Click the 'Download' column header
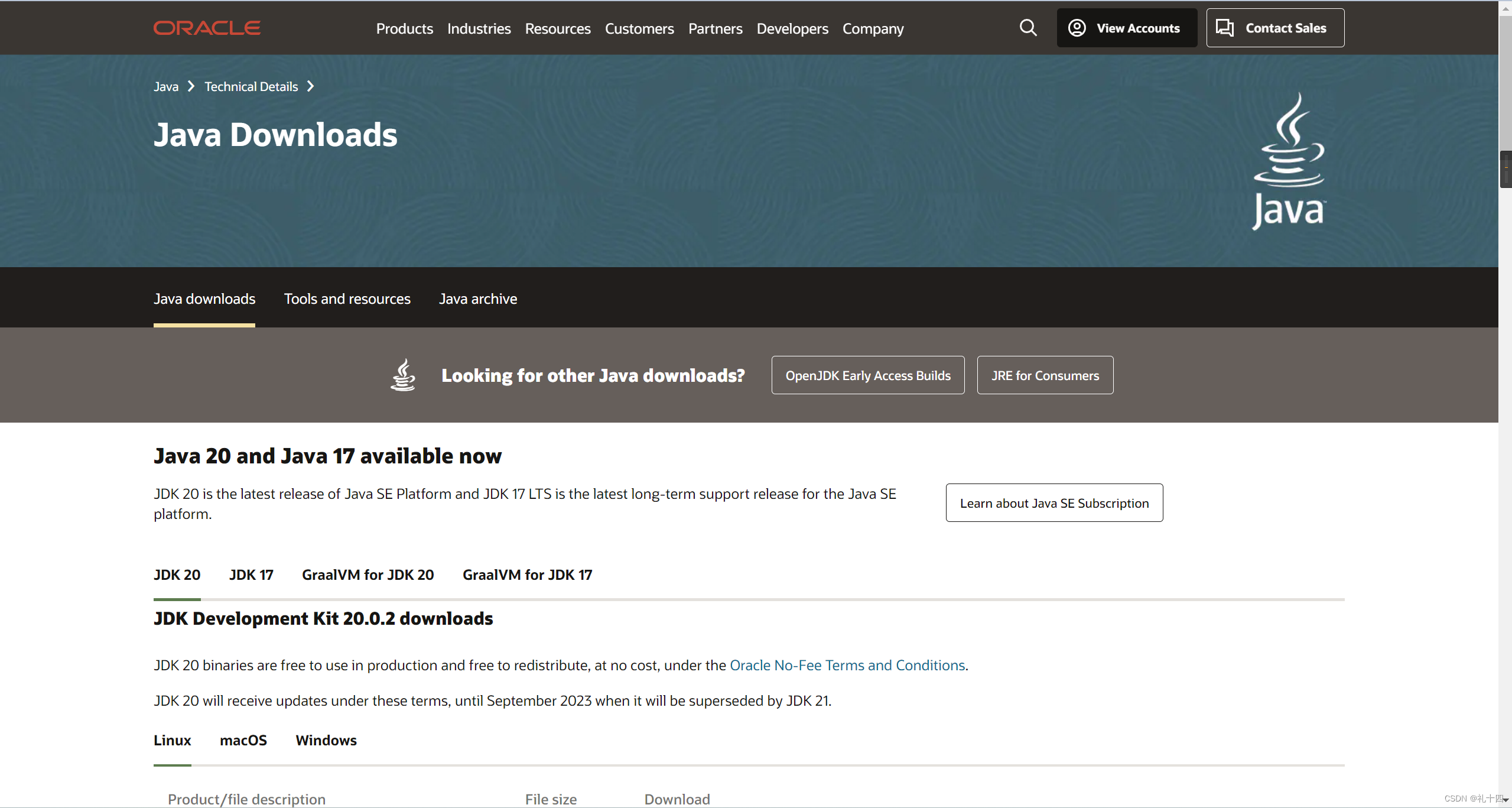The width and height of the screenshot is (1512, 808). click(677, 799)
